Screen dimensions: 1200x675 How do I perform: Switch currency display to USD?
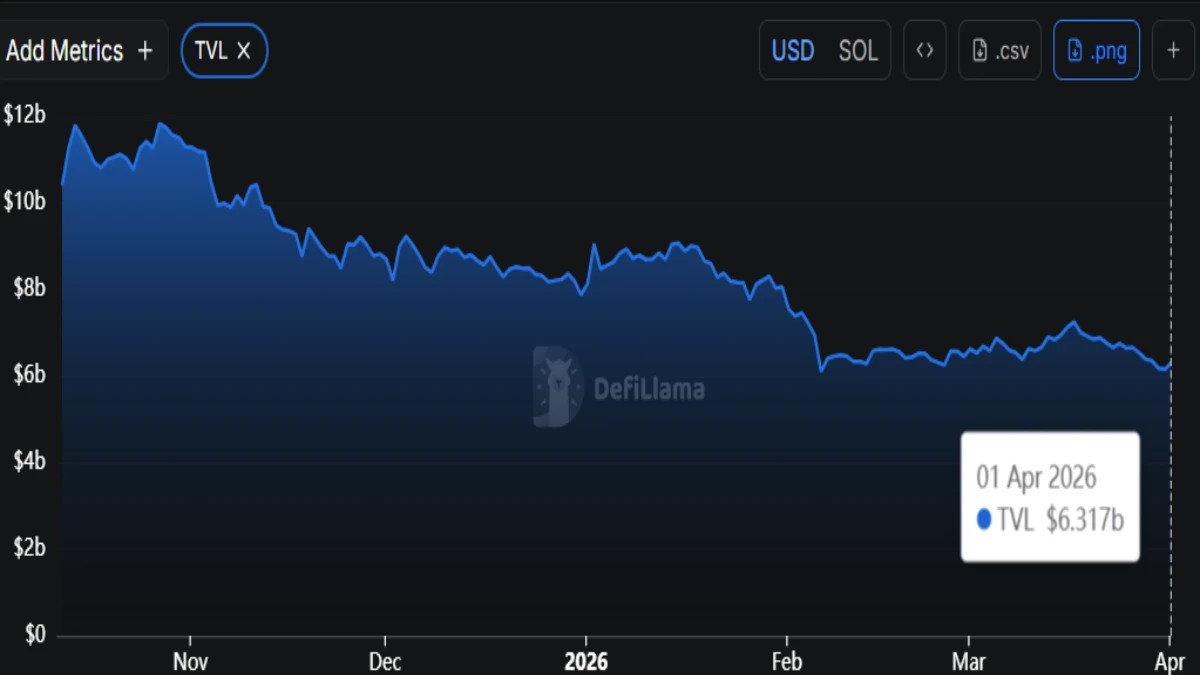point(792,50)
